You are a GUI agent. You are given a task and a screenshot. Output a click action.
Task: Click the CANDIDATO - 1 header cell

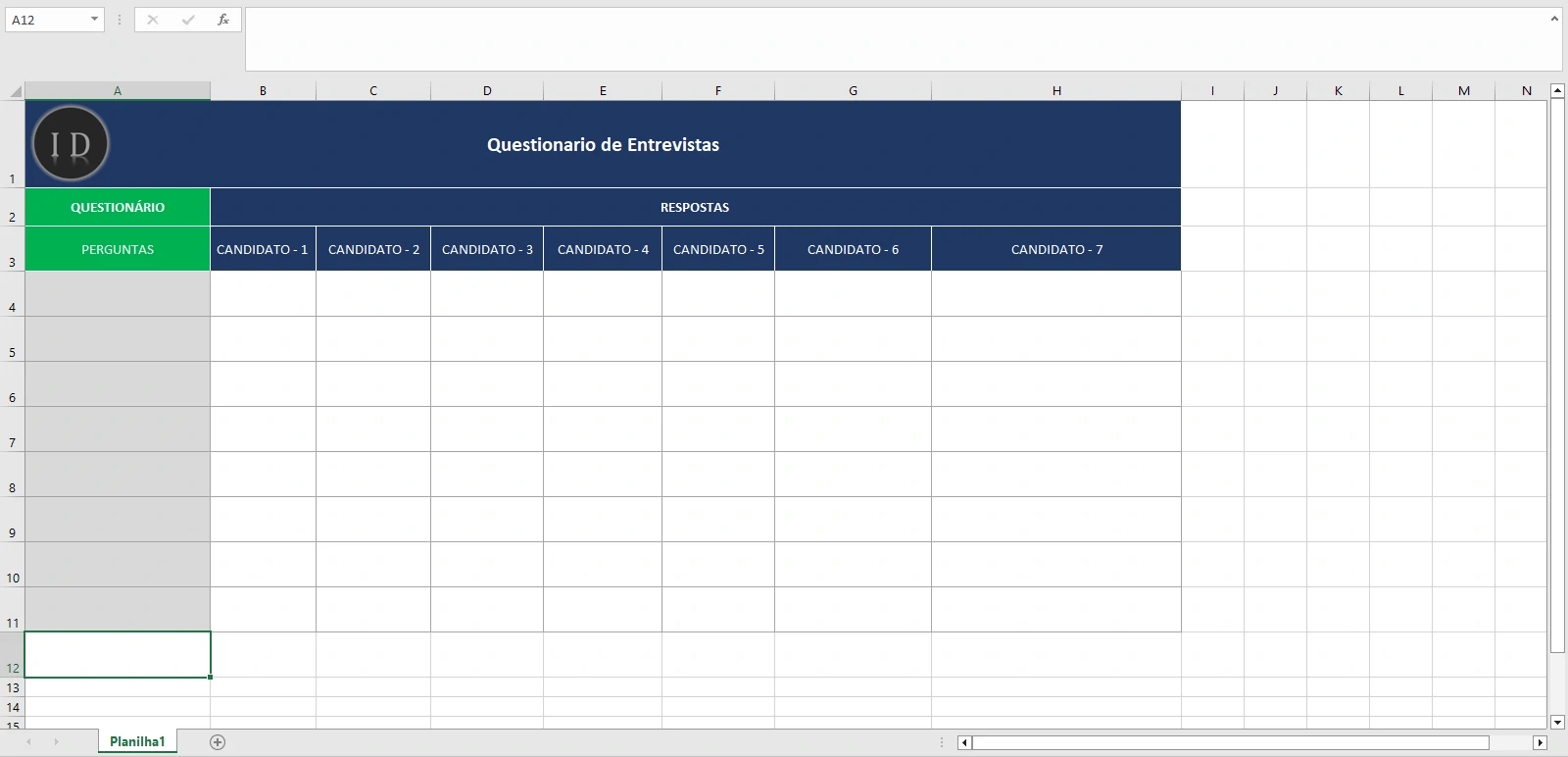pos(263,249)
